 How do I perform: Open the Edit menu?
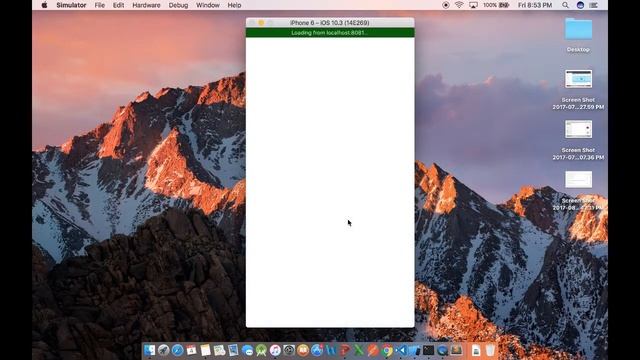point(118,5)
